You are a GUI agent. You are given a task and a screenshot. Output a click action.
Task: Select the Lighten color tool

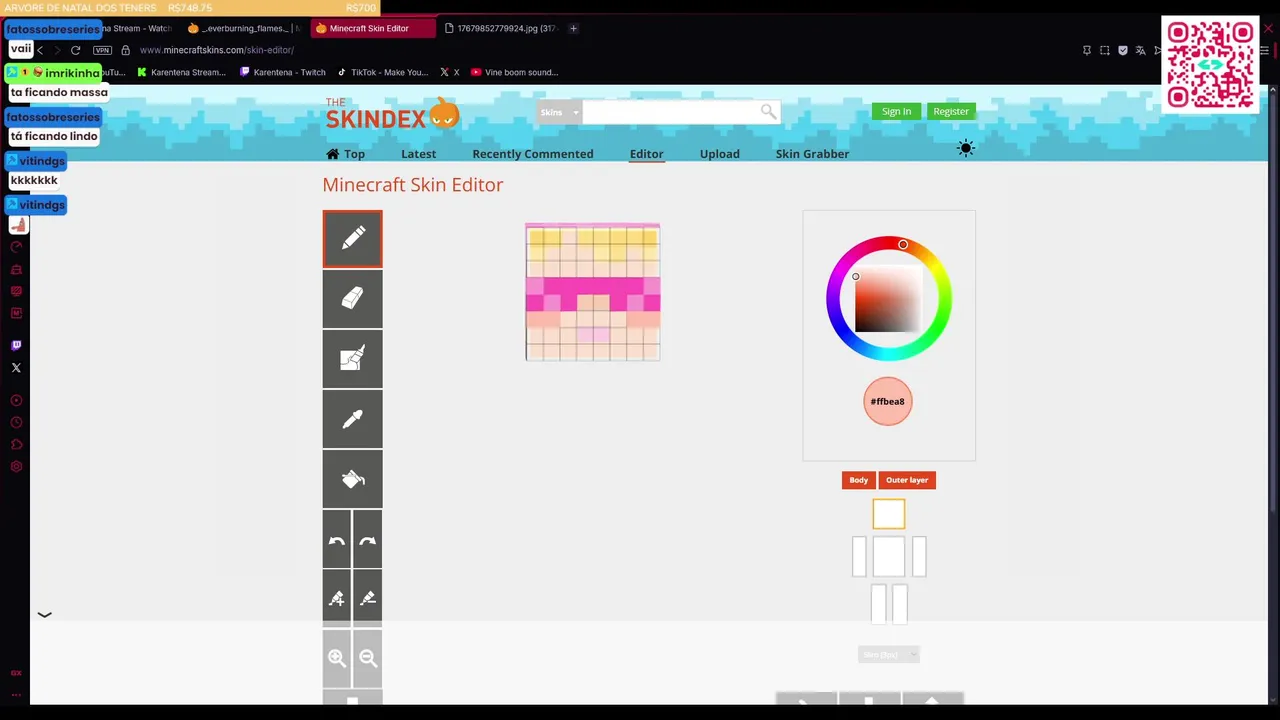(x=337, y=598)
